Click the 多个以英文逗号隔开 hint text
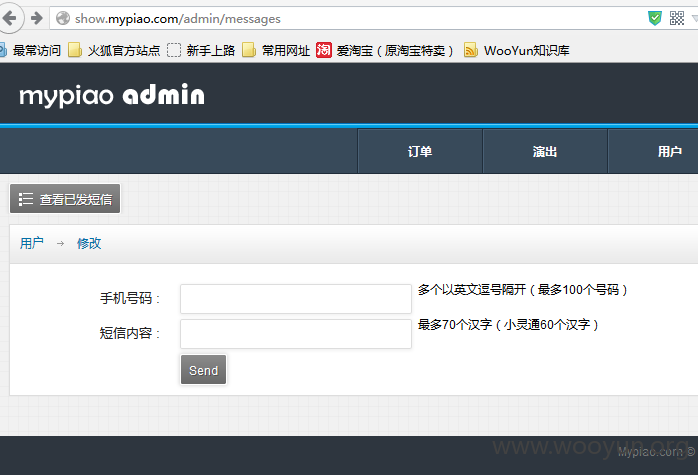The image size is (698, 475). (523, 290)
